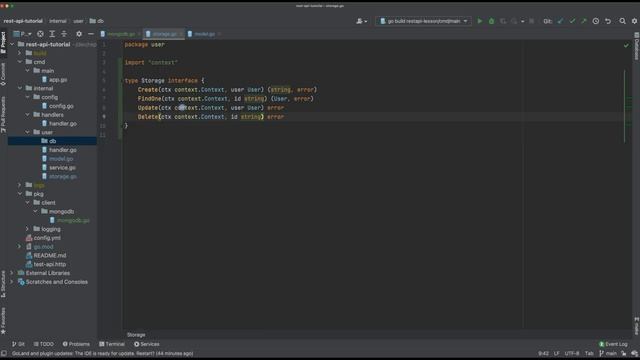640x360 pixels.
Task: Open the Git tool window at bottom
Action: [18, 344]
